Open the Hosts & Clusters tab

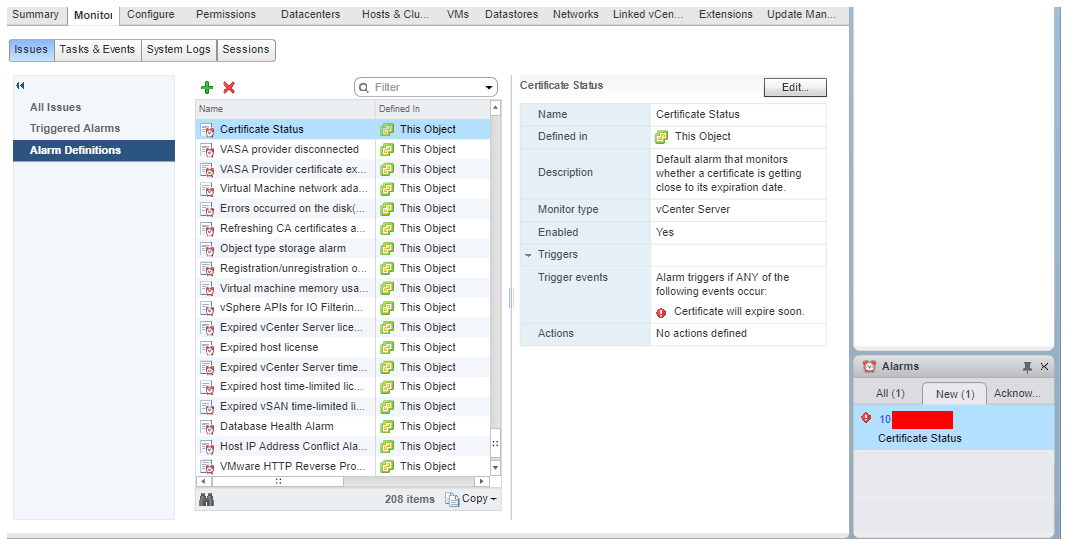[x=395, y=14]
